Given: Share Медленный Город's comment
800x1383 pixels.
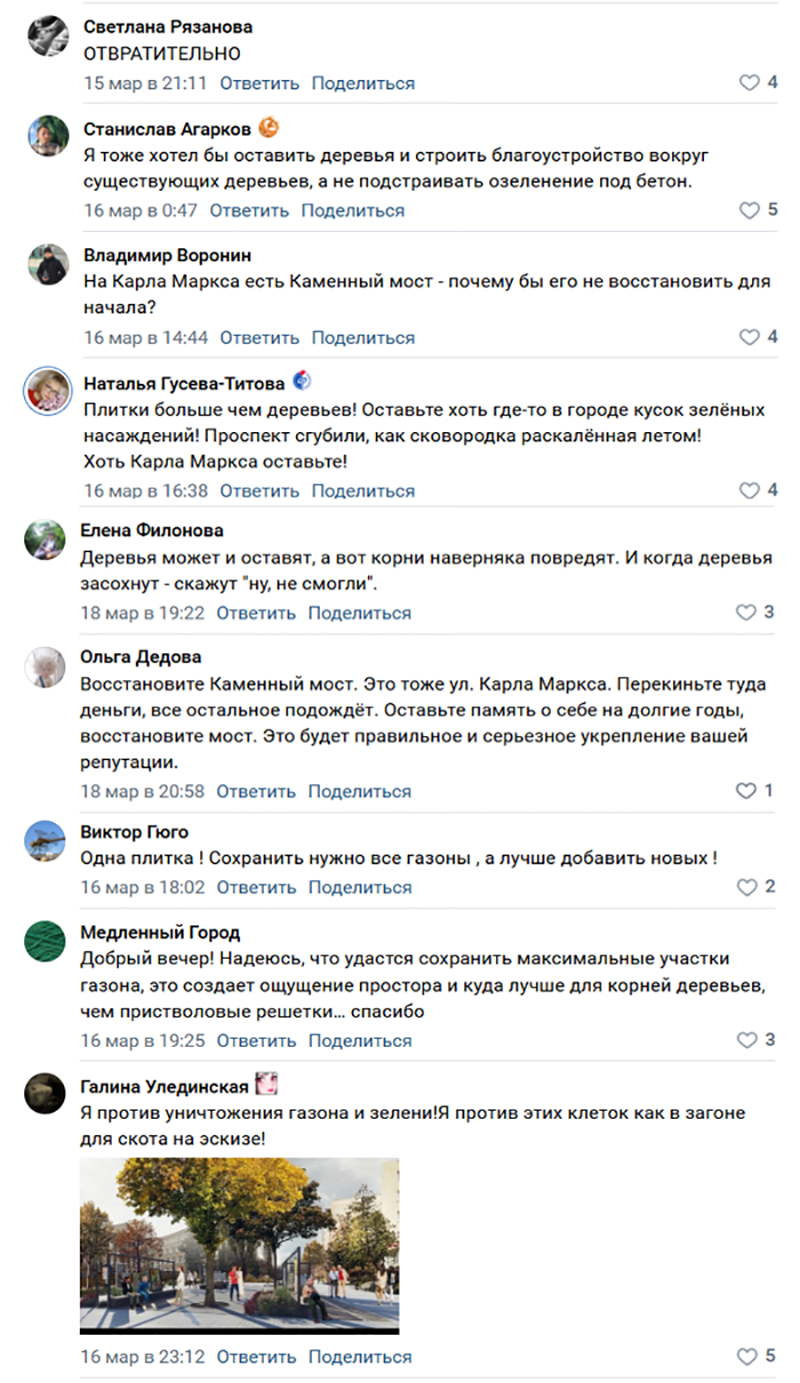Looking at the screenshot, I should (360, 1040).
